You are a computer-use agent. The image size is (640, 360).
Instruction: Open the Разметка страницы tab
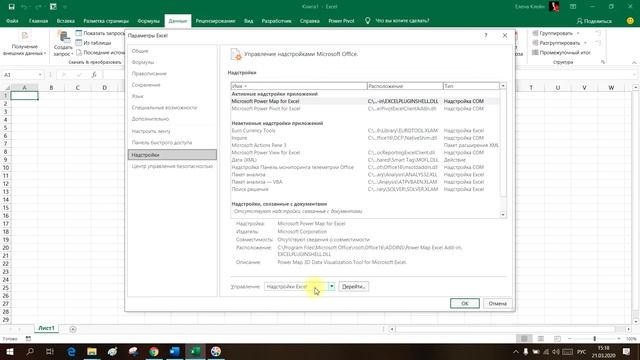tap(106, 21)
